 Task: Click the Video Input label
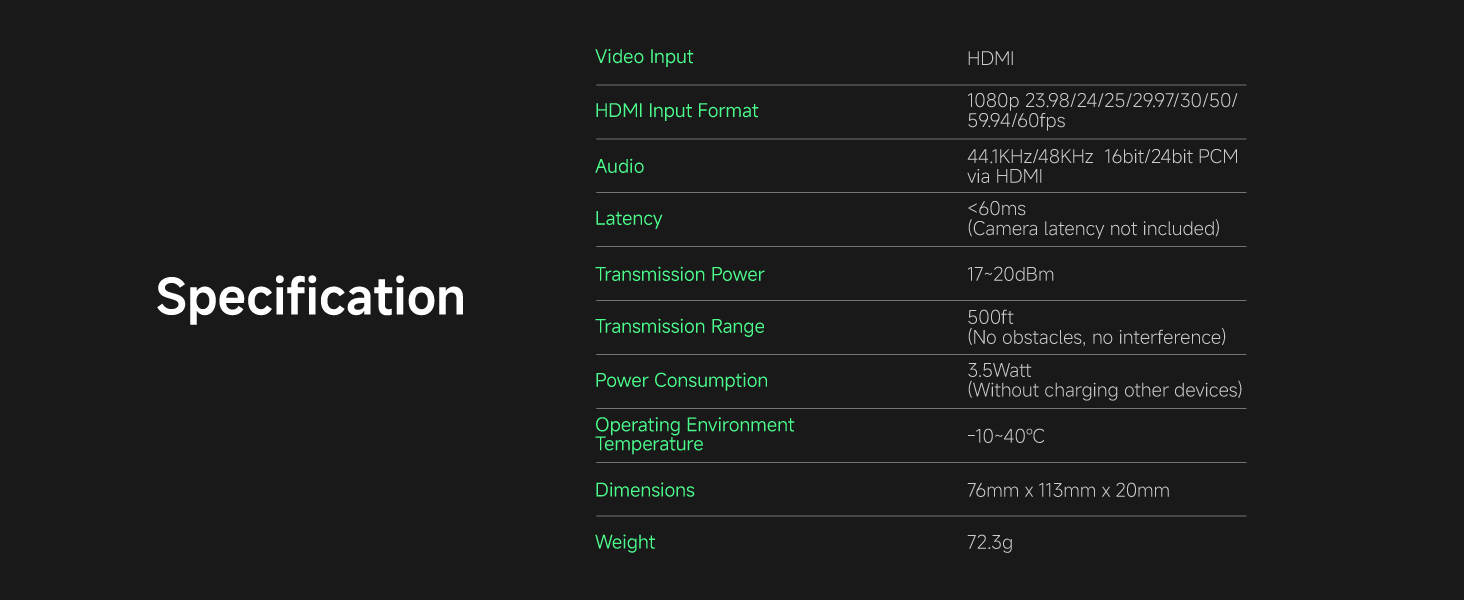(x=644, y=57)
